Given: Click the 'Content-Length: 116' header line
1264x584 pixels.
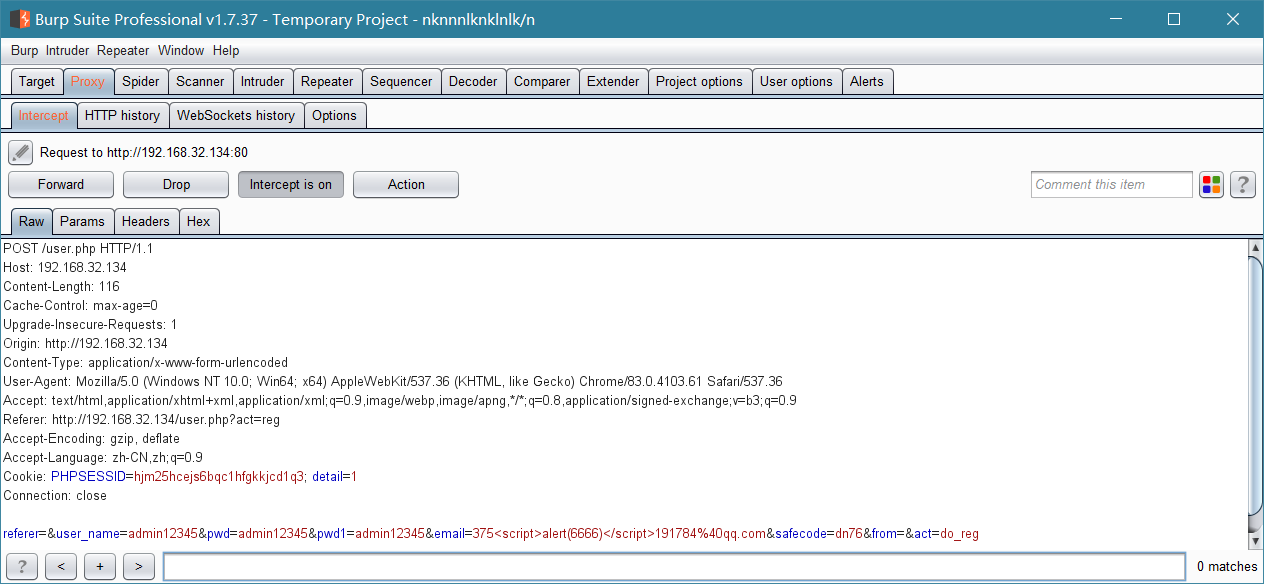Looking at the screenshot, I should point(61,286).
